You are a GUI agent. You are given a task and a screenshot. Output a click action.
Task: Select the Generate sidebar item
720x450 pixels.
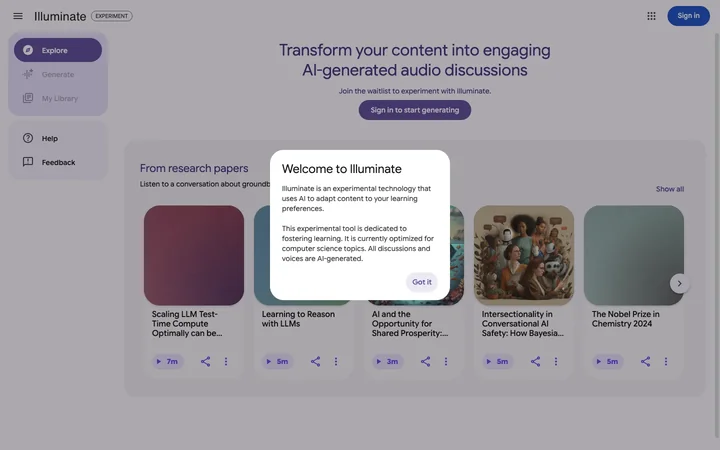58,74
